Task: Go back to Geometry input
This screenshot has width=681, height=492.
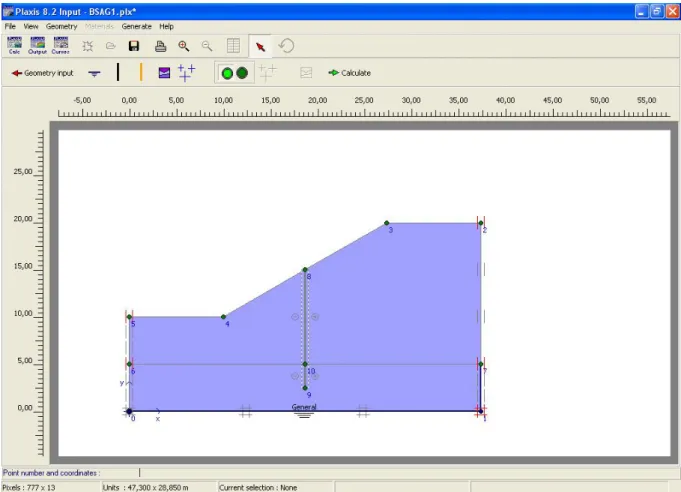Action: tap(43, 73)
